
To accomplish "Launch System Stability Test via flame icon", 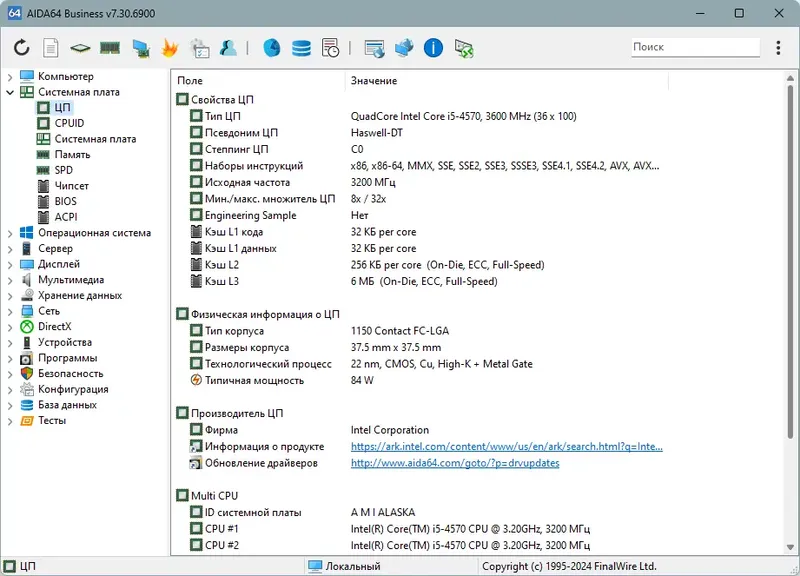I will (x=169, y=47).
